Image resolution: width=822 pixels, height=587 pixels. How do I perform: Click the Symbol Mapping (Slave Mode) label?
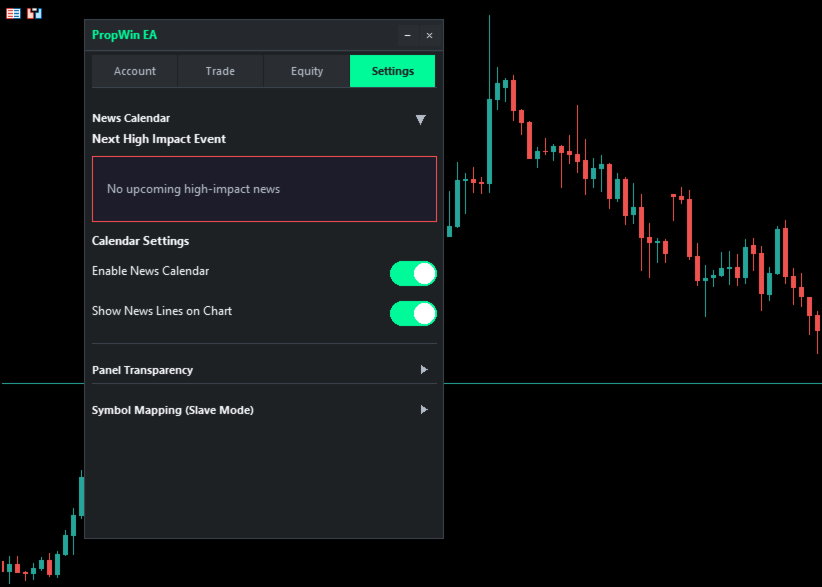[x=172, y=410]
